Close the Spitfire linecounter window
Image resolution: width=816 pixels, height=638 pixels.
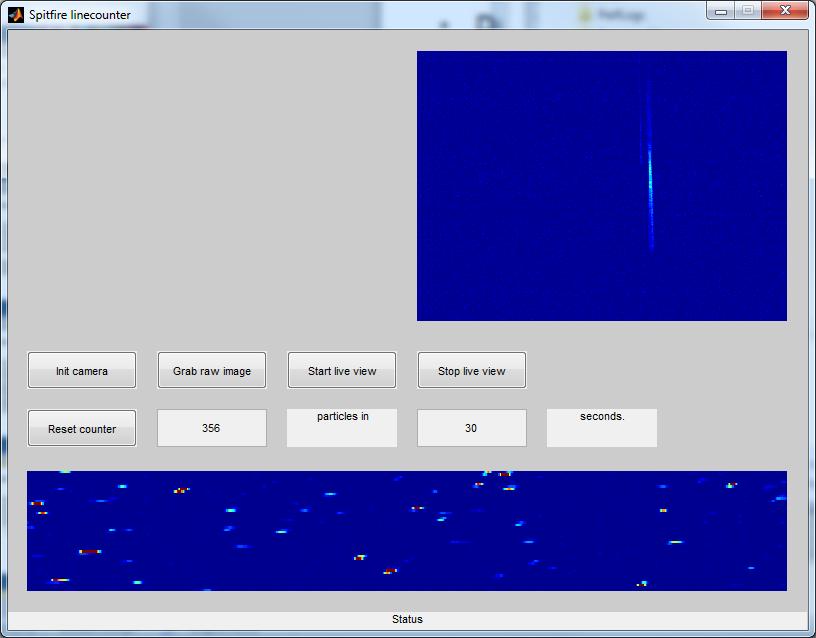click(x=785, y=10)
